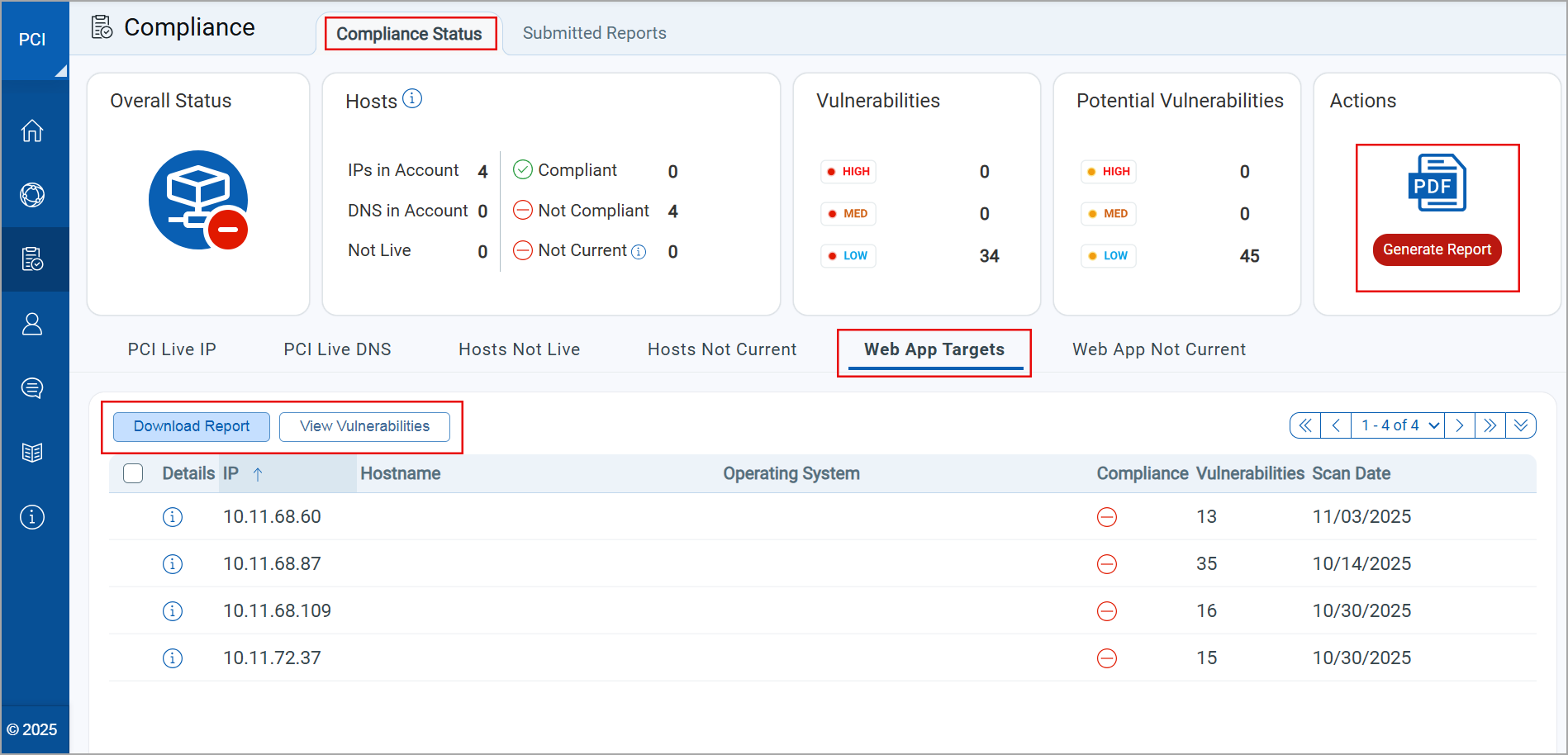Viewport: 1568px width, 755px height.
Task: Open the user account icon in the sidebar
Action: [x=33, y=324]
